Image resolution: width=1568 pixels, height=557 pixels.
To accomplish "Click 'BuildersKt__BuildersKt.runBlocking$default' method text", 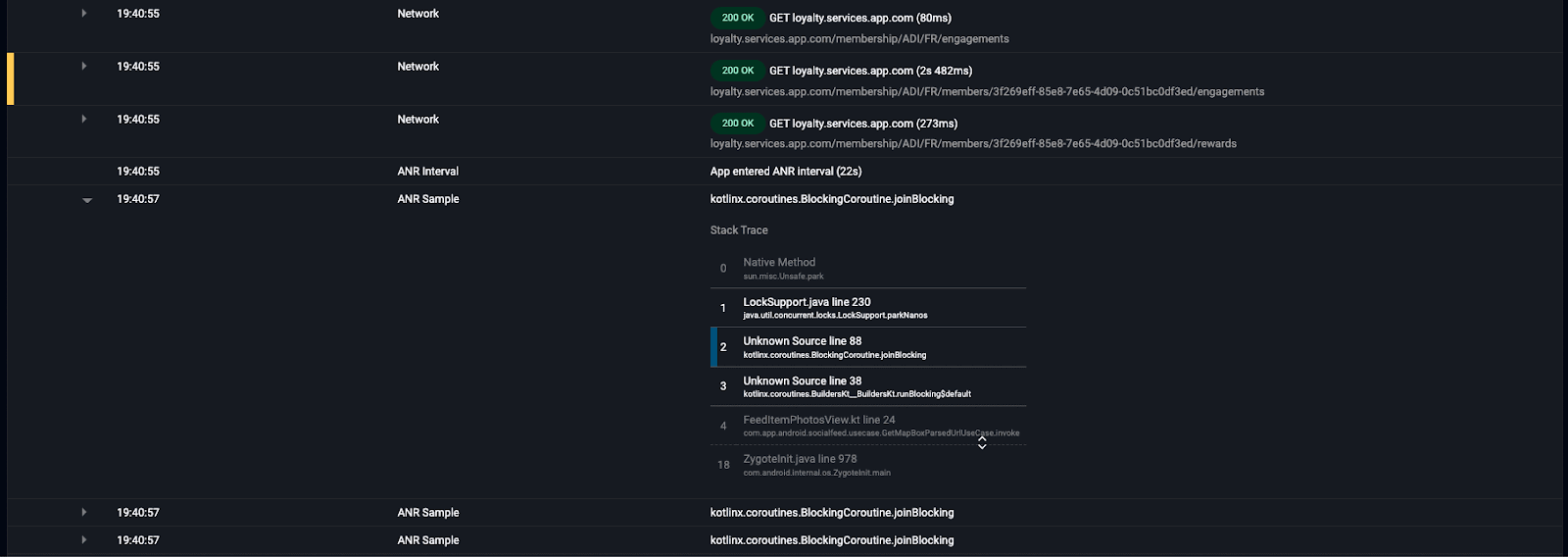I will point(857,394).
